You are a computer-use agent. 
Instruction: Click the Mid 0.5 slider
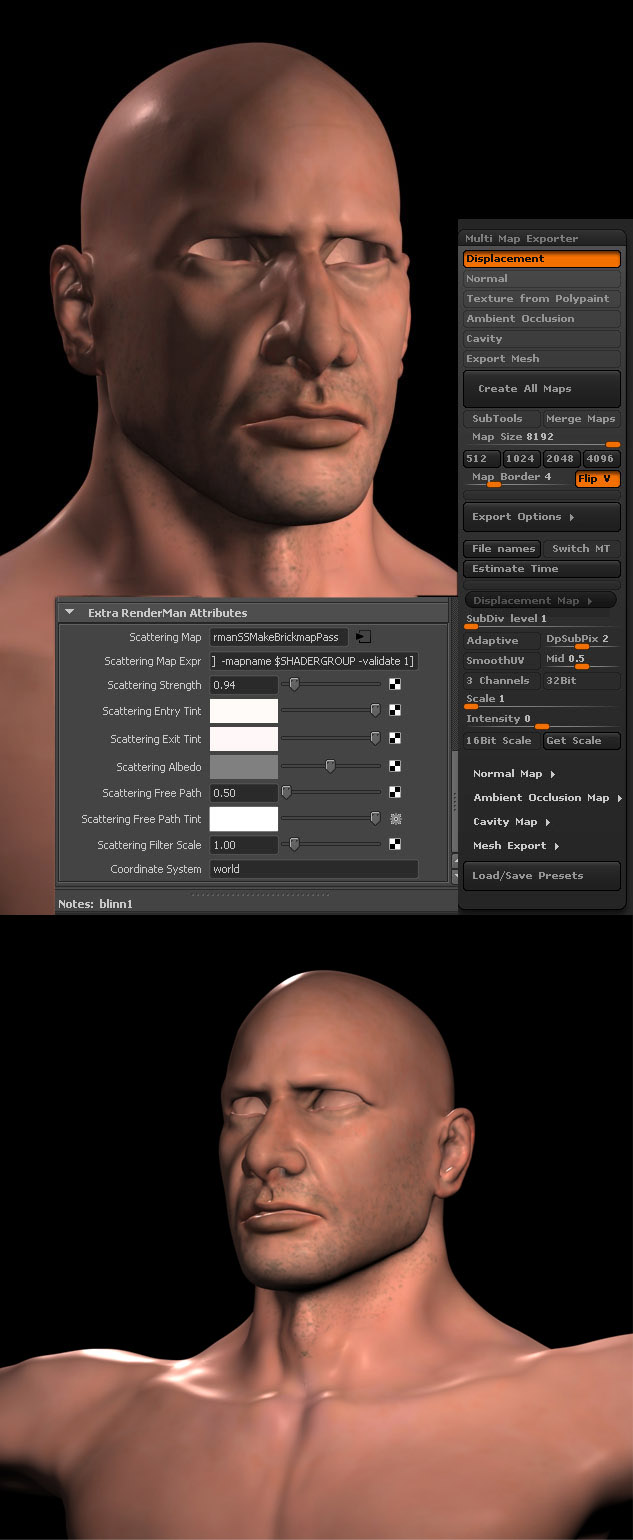(x=581, y=660)
